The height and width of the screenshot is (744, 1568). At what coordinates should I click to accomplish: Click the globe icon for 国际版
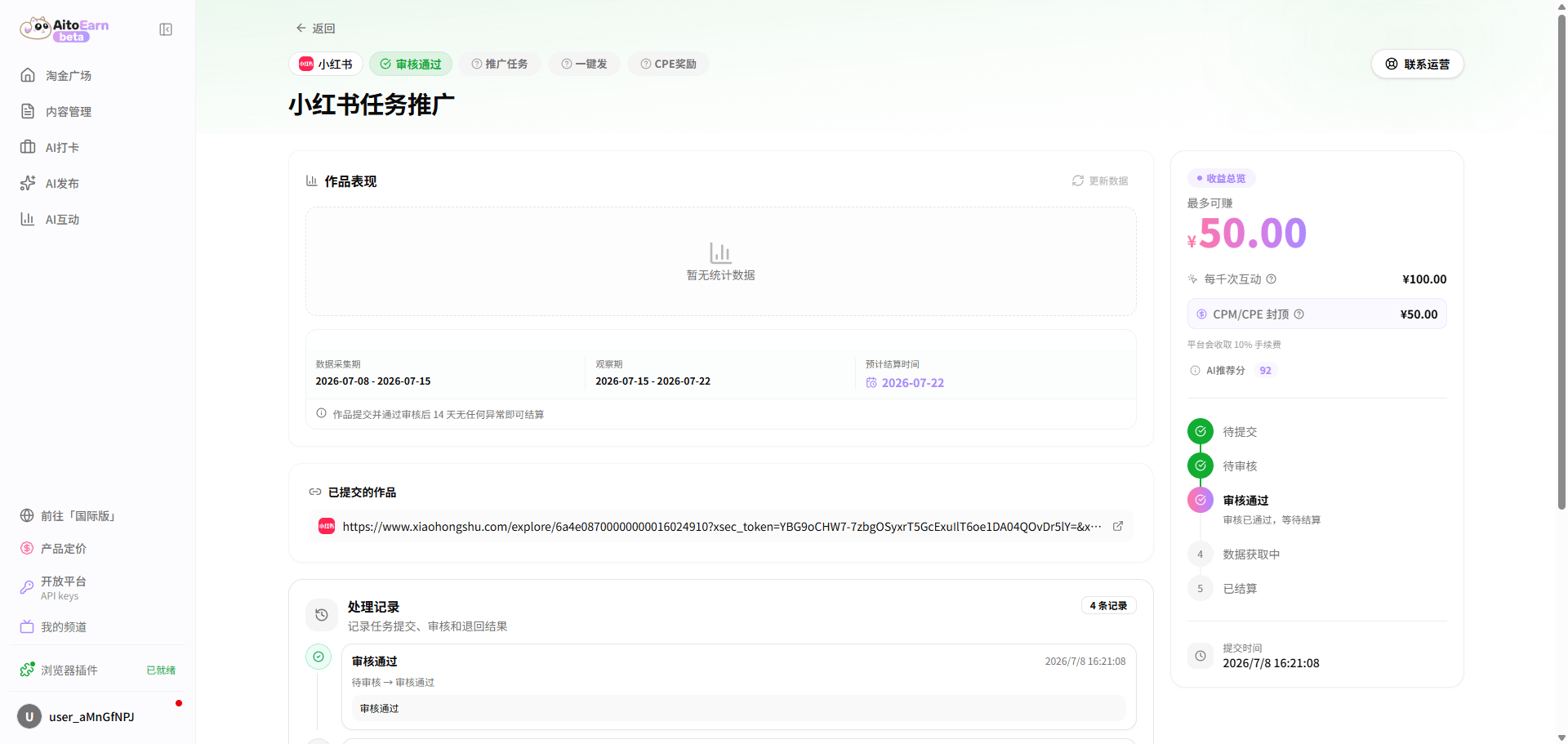click(x=27, y=515)
